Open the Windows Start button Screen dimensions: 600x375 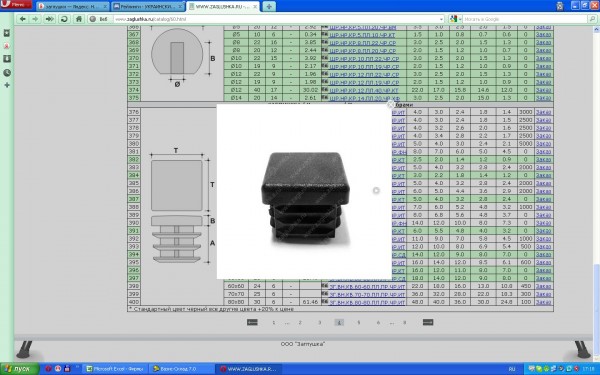[19, 369]
